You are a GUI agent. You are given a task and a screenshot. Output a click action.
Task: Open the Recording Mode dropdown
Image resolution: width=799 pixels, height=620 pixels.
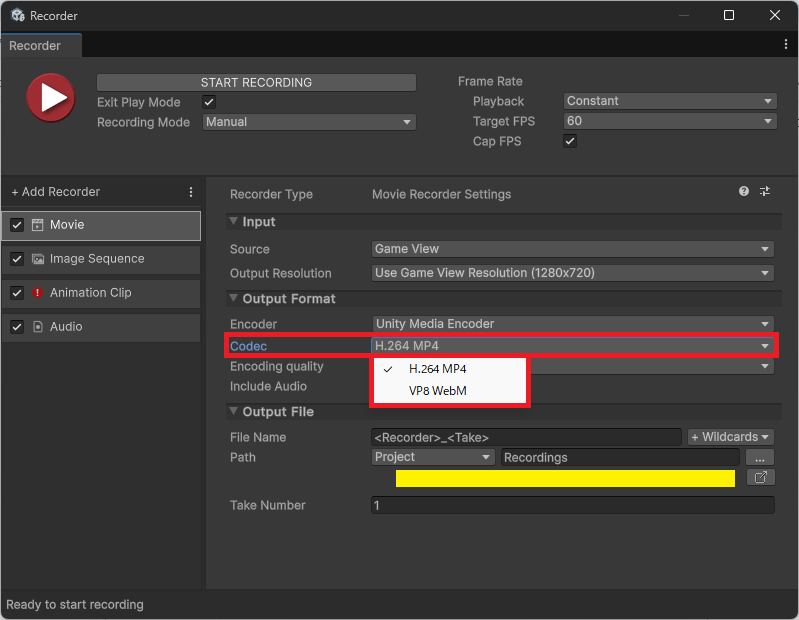point(309,122)
